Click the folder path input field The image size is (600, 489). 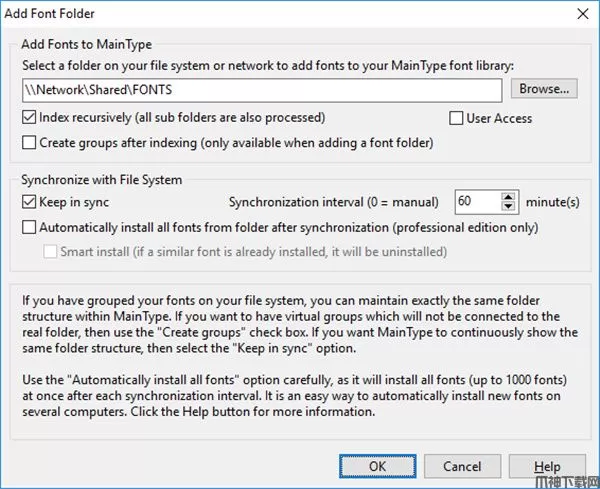(262, 90)
